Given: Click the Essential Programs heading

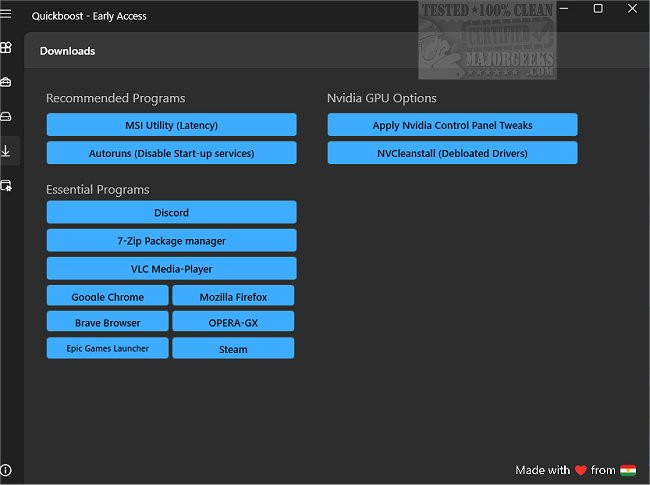Looking at the screenshot, I should [x=98, y=190].
